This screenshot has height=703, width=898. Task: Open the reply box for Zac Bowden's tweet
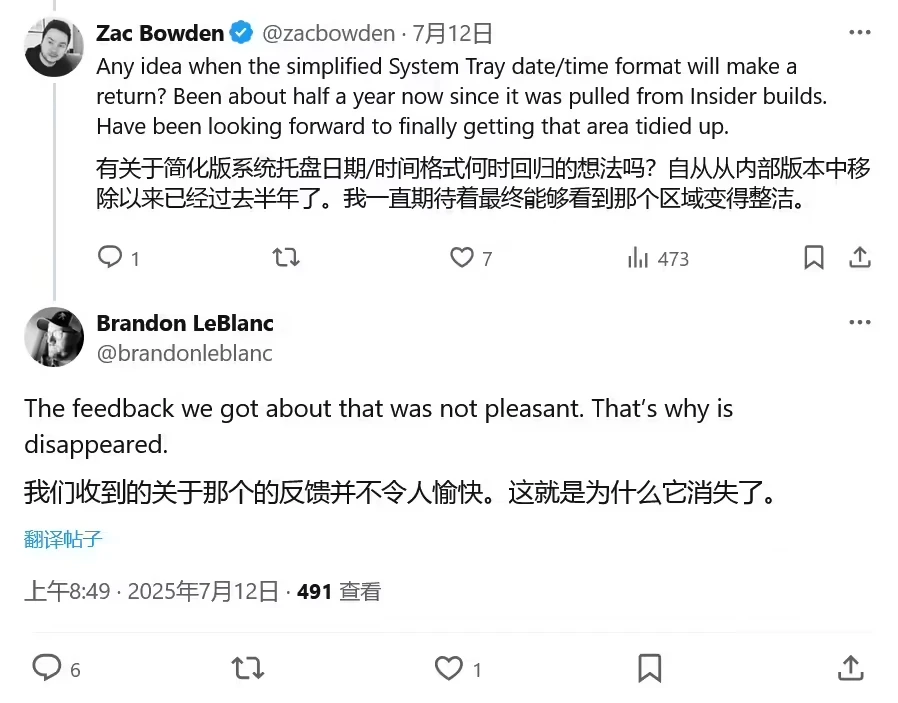coord(108,258)
